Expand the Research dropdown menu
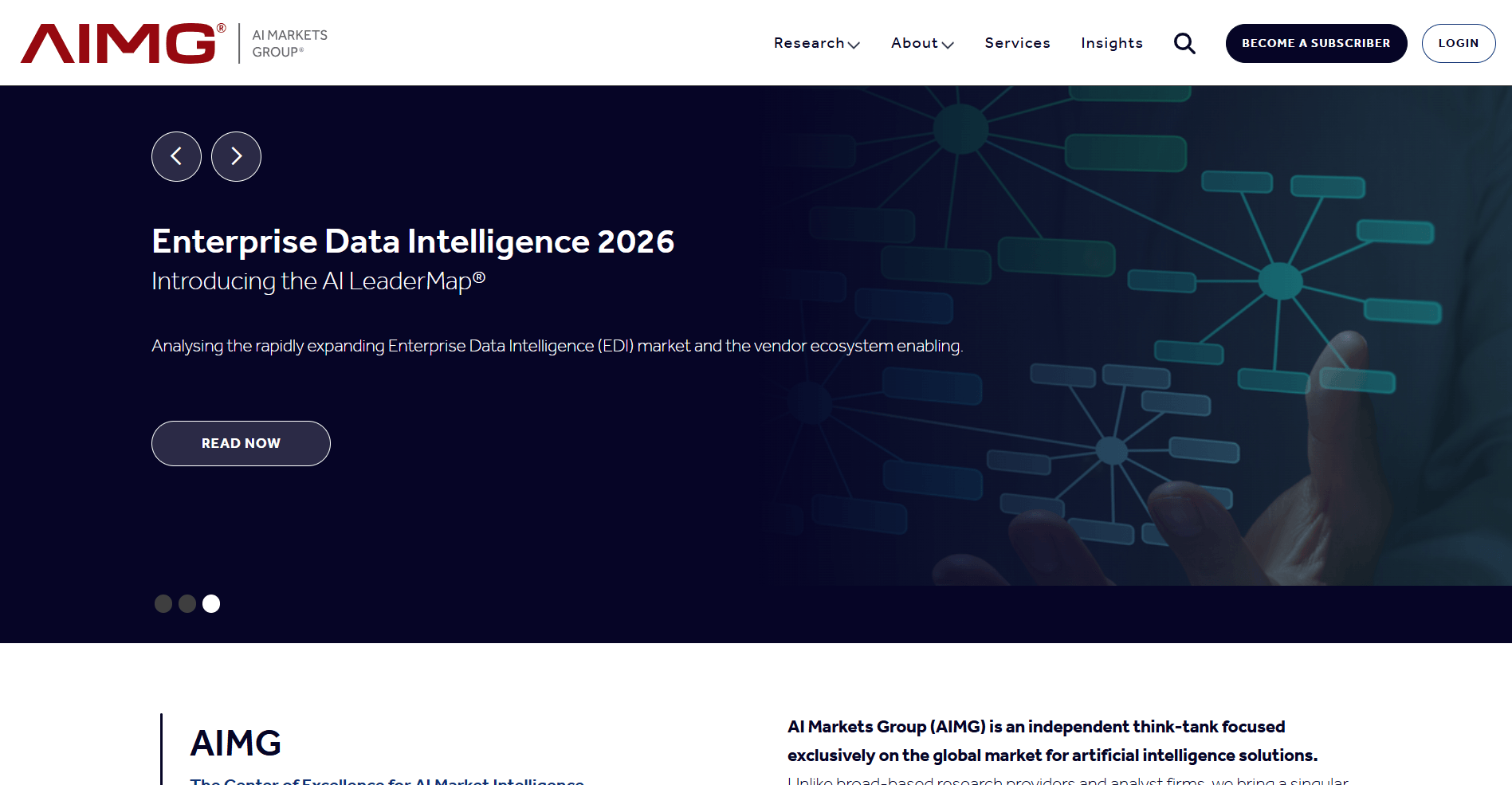Image resolution: width=1512 pixels, height=785 pixels. pos(816,43)
